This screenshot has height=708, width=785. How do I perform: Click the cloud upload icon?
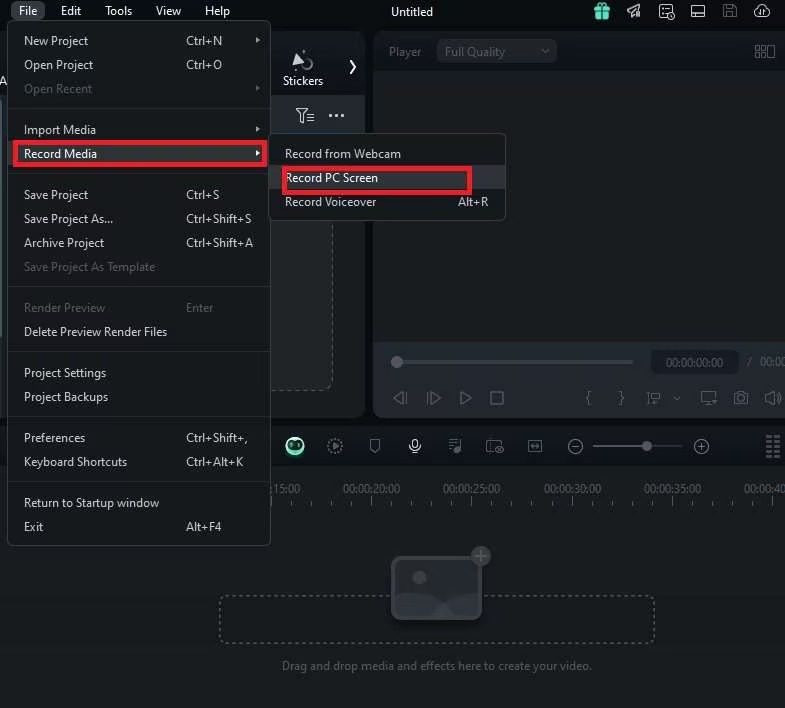[762, 11]
